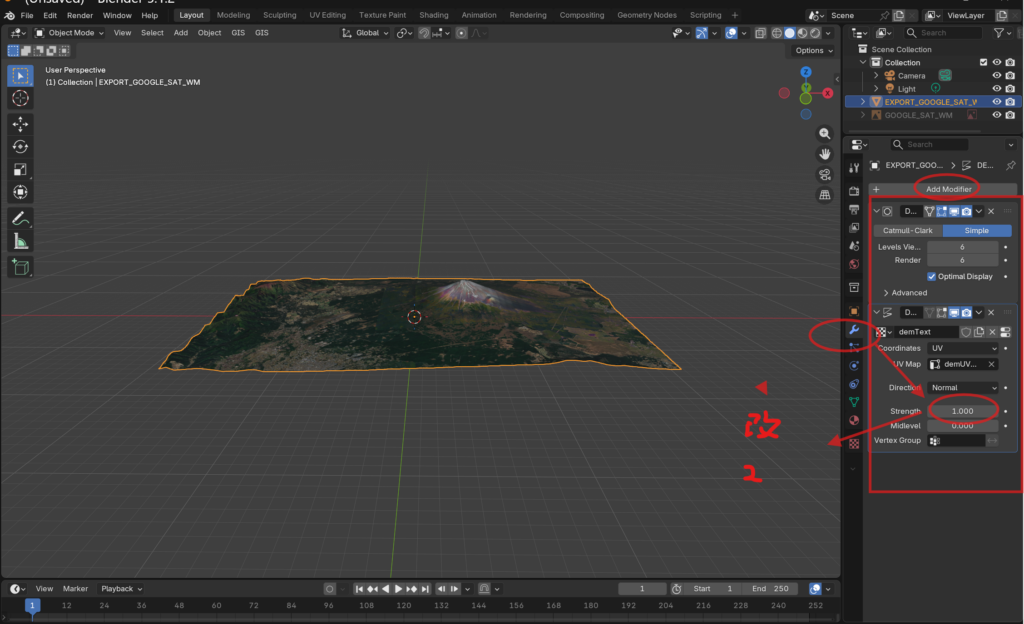Open the Coordinates UV dropdown
This screenshot has width=1024, height=624.
point(963,349)
